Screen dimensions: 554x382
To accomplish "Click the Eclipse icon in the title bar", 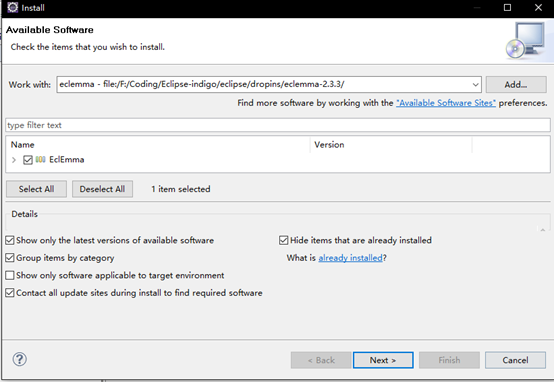I will pos(12,7).
